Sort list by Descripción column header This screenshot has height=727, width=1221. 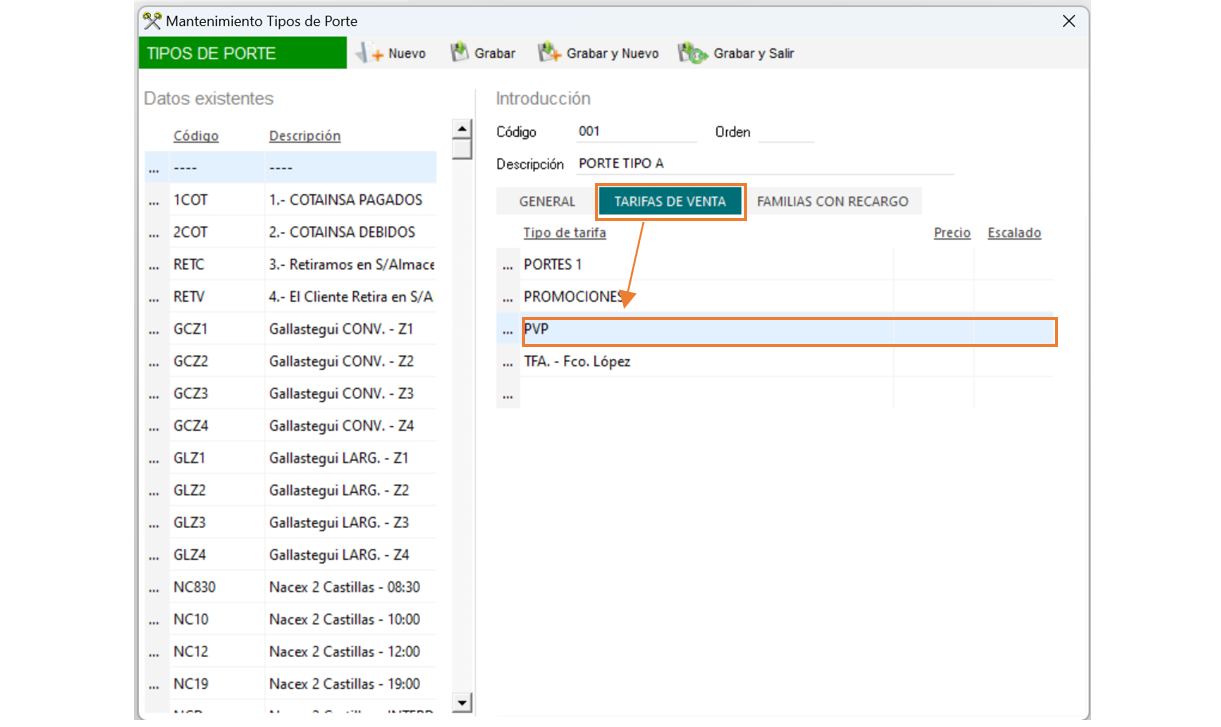coord(305,136)
